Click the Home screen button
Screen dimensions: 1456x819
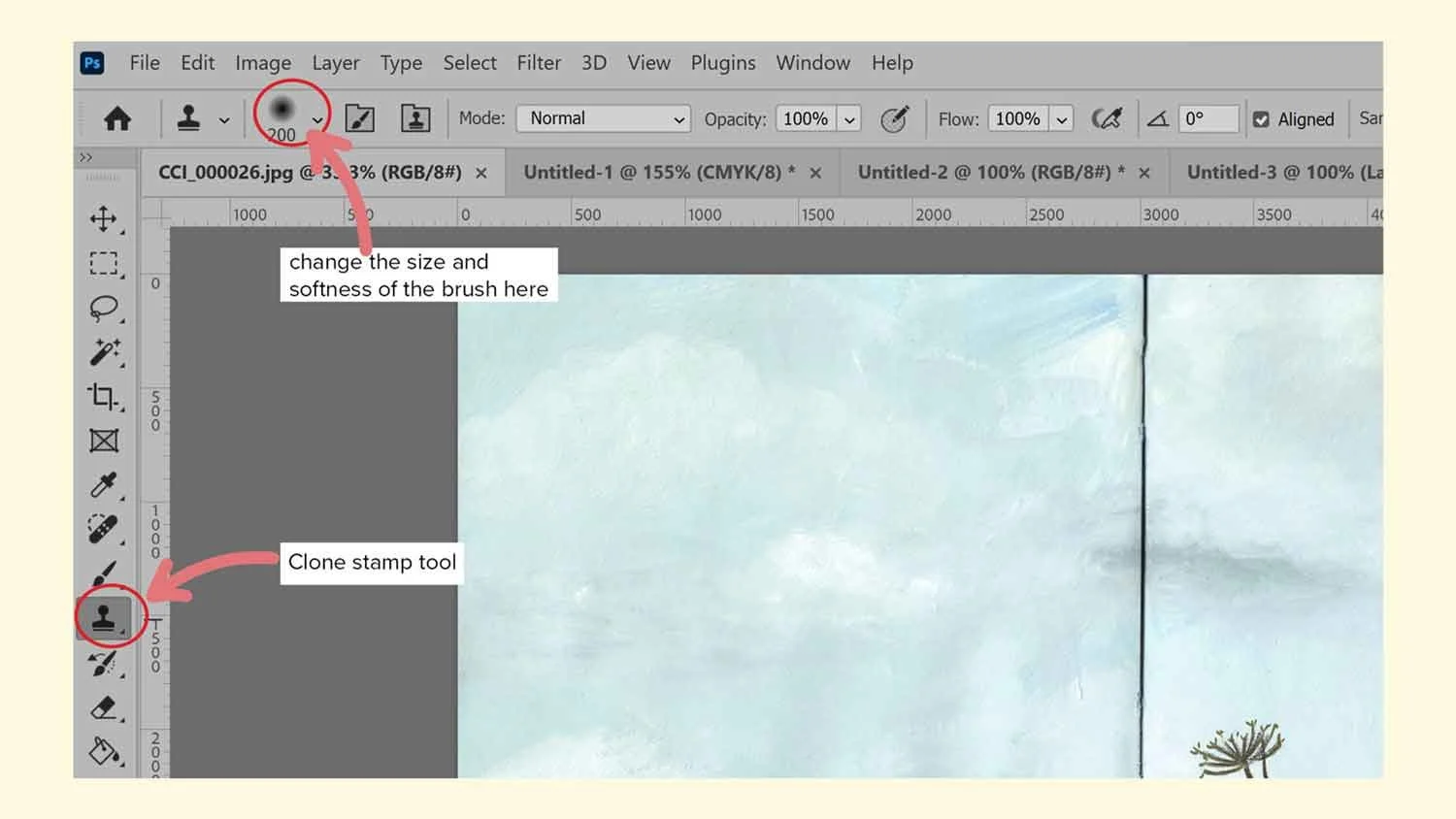(117, 117)
